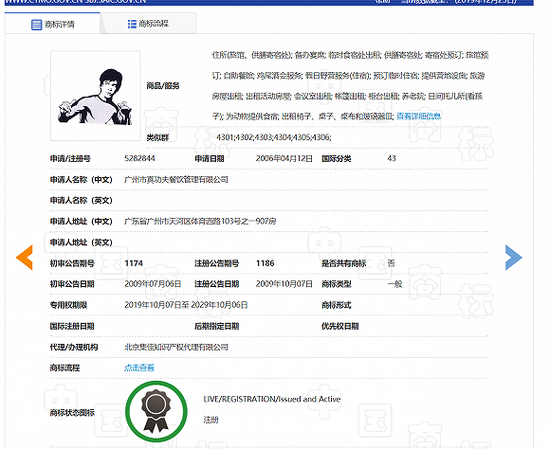Select the trademark type value 一般
The image size is (550, 449).
click(395, 284)
